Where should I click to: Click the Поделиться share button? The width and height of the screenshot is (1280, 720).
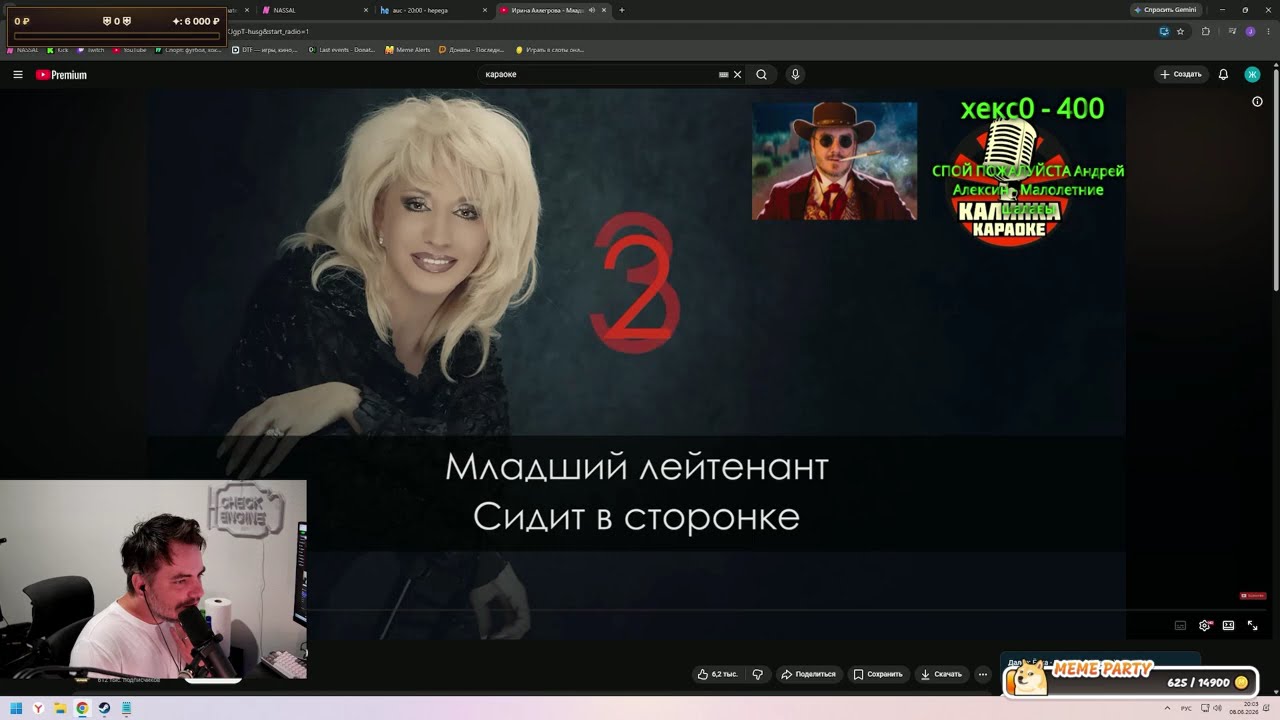coord(808,674)
